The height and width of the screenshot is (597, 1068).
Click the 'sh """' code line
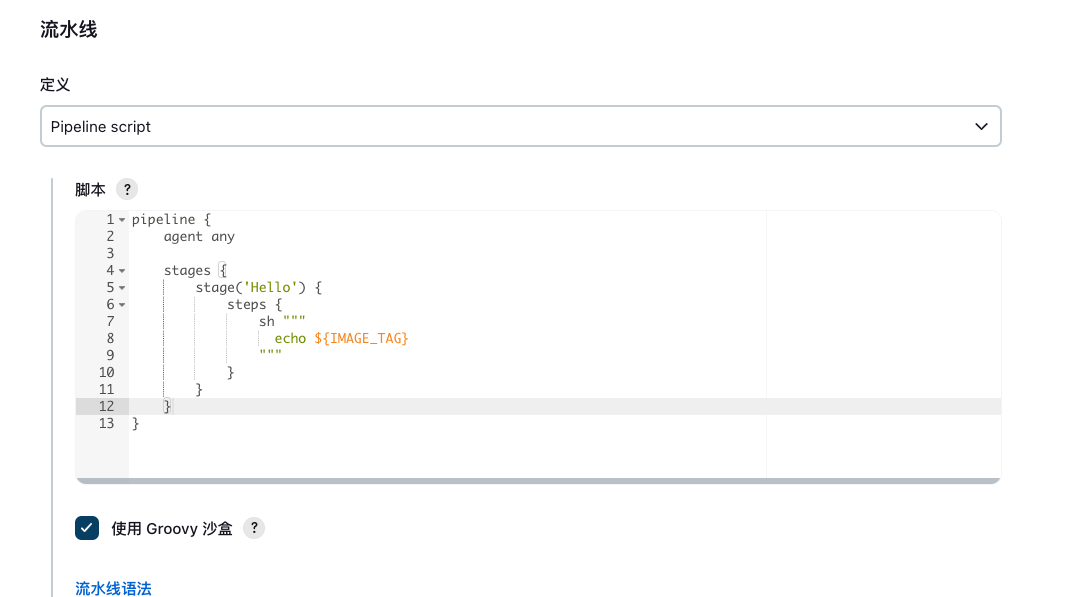coord(282,321)
